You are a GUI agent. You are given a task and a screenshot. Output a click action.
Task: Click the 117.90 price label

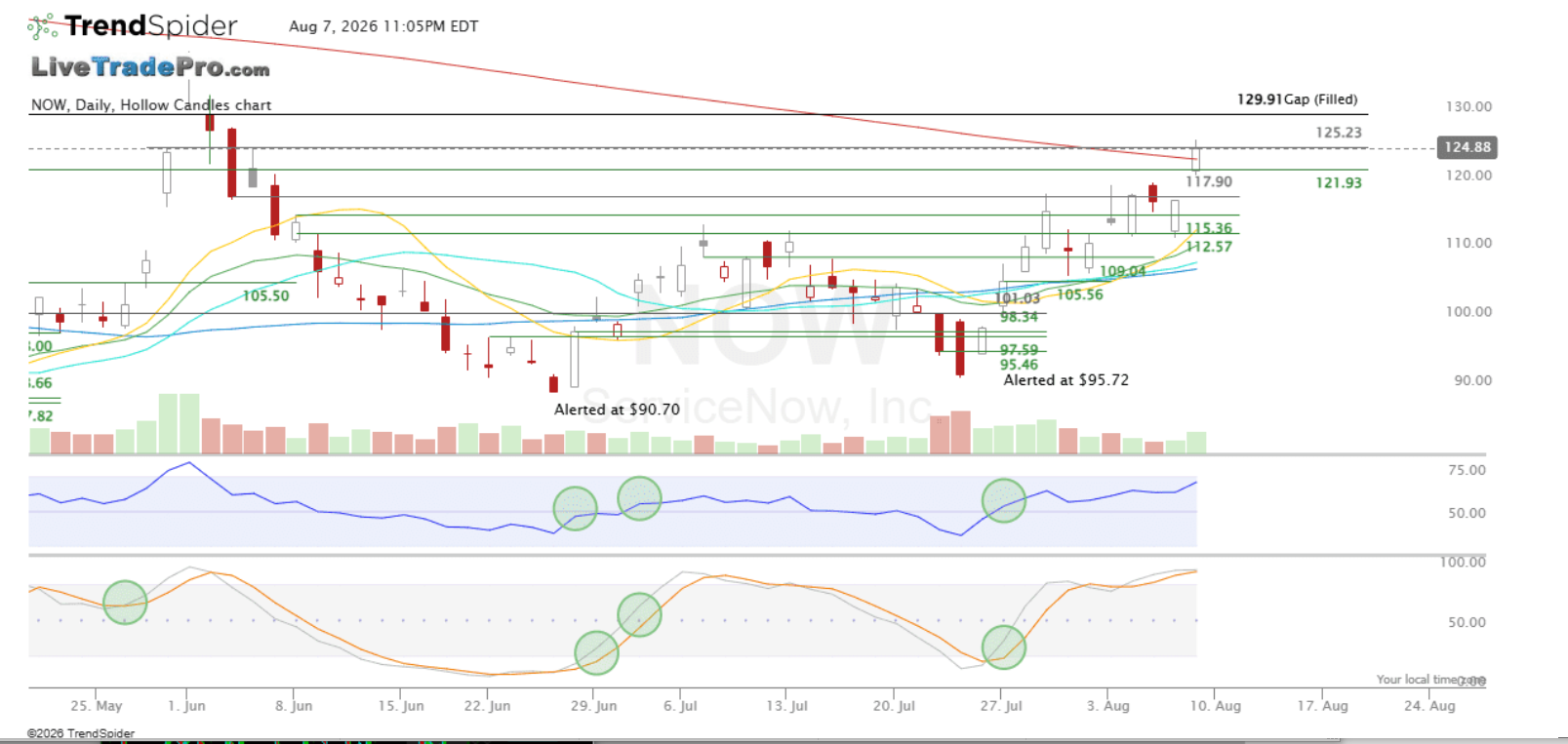[x=1209, y=181]
